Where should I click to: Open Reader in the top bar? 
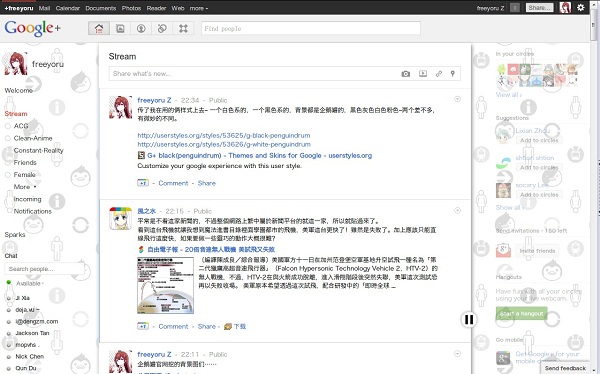(157, 8)
